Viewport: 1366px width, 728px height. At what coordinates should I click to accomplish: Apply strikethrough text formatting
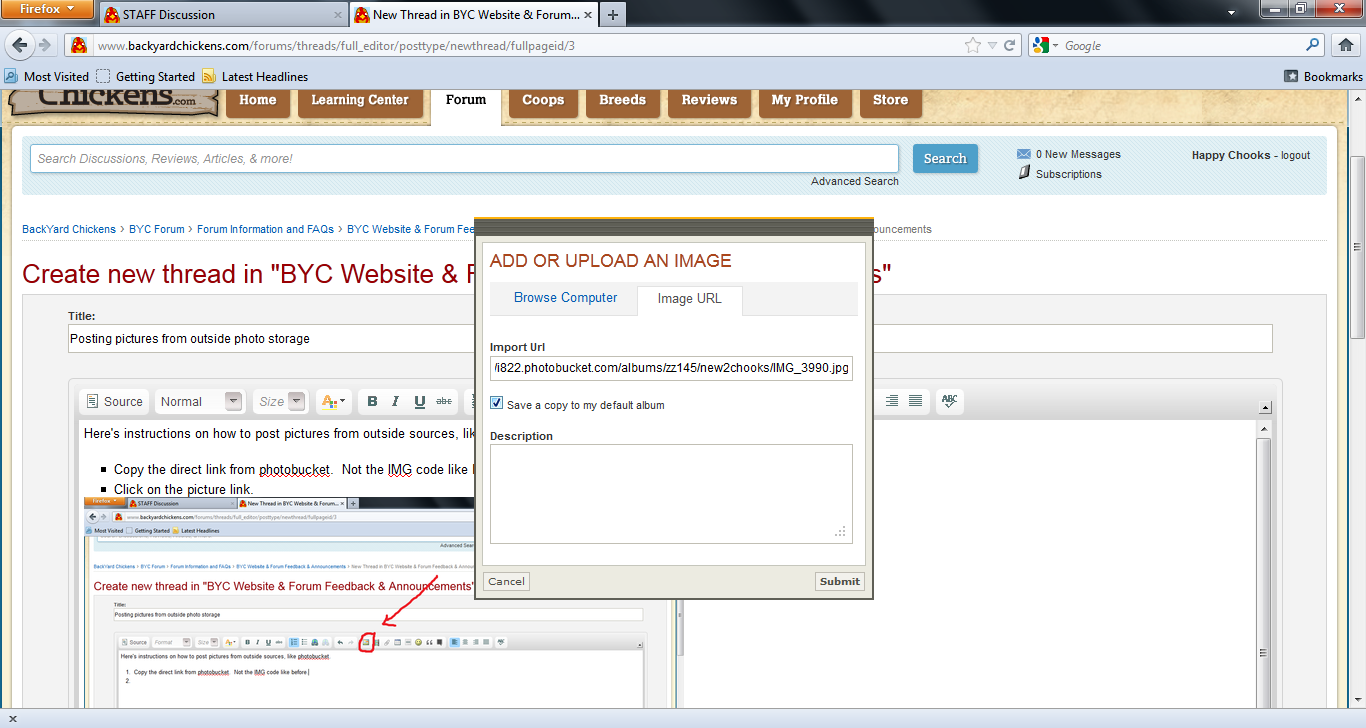click(444, 401)
